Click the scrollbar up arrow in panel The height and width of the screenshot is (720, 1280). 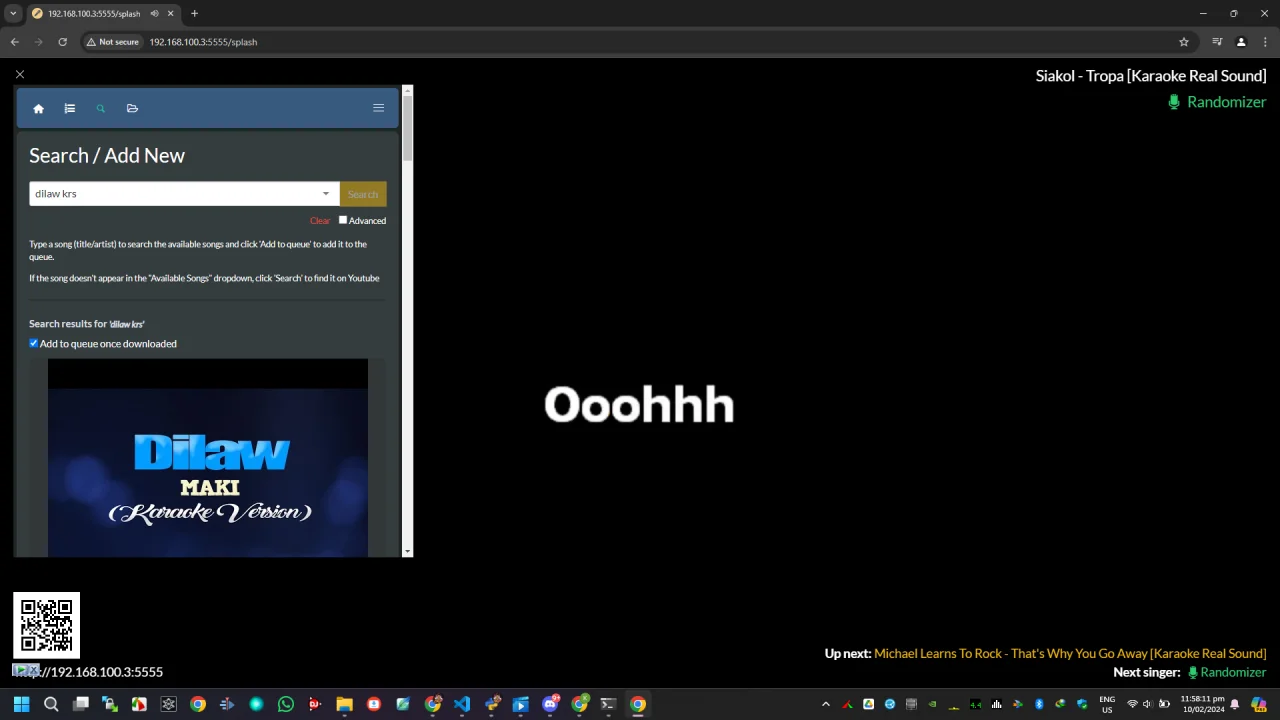[407, 91]
